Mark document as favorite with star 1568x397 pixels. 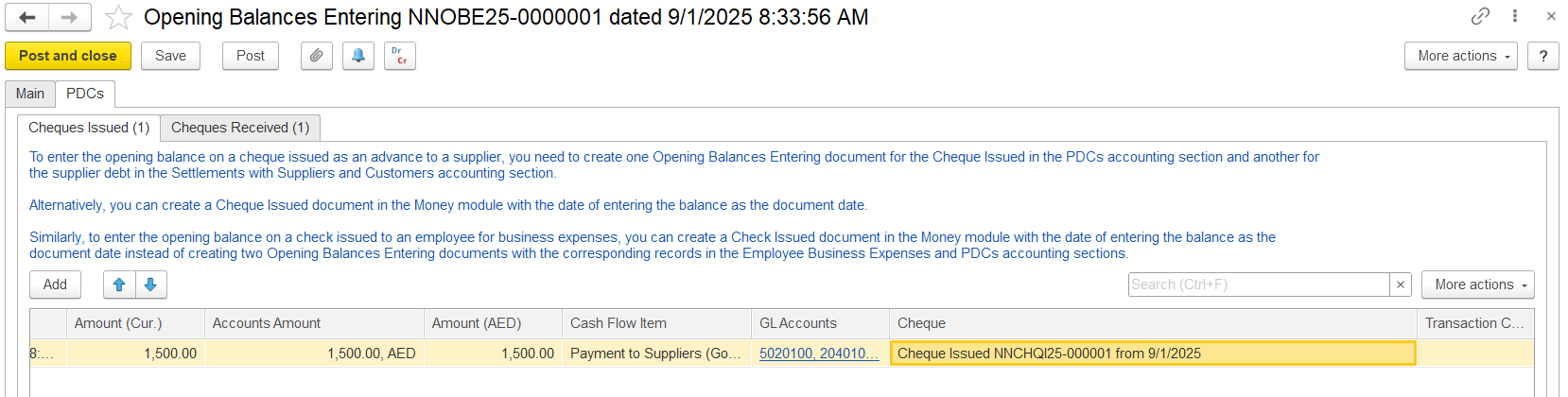pyautogui.click(x=118, y=17)
